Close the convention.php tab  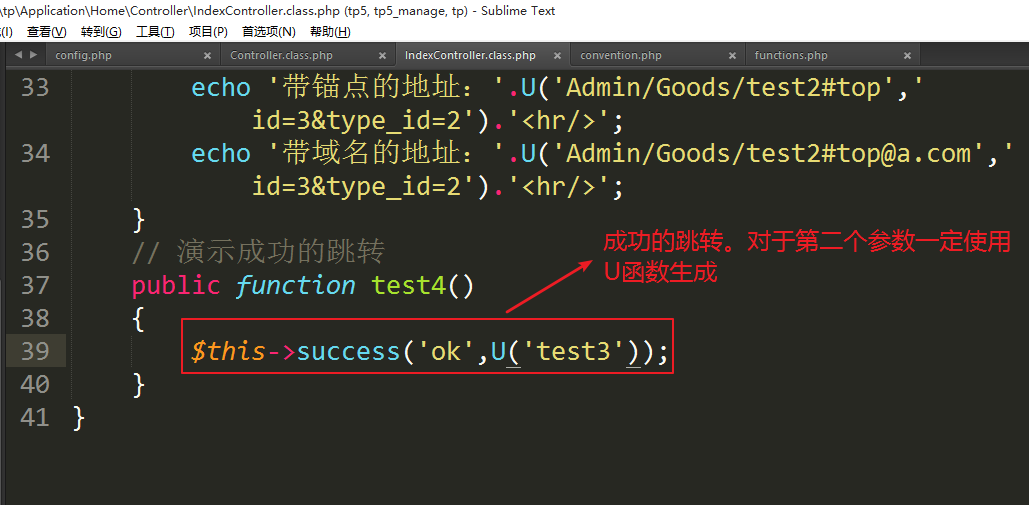click(732, 56)
